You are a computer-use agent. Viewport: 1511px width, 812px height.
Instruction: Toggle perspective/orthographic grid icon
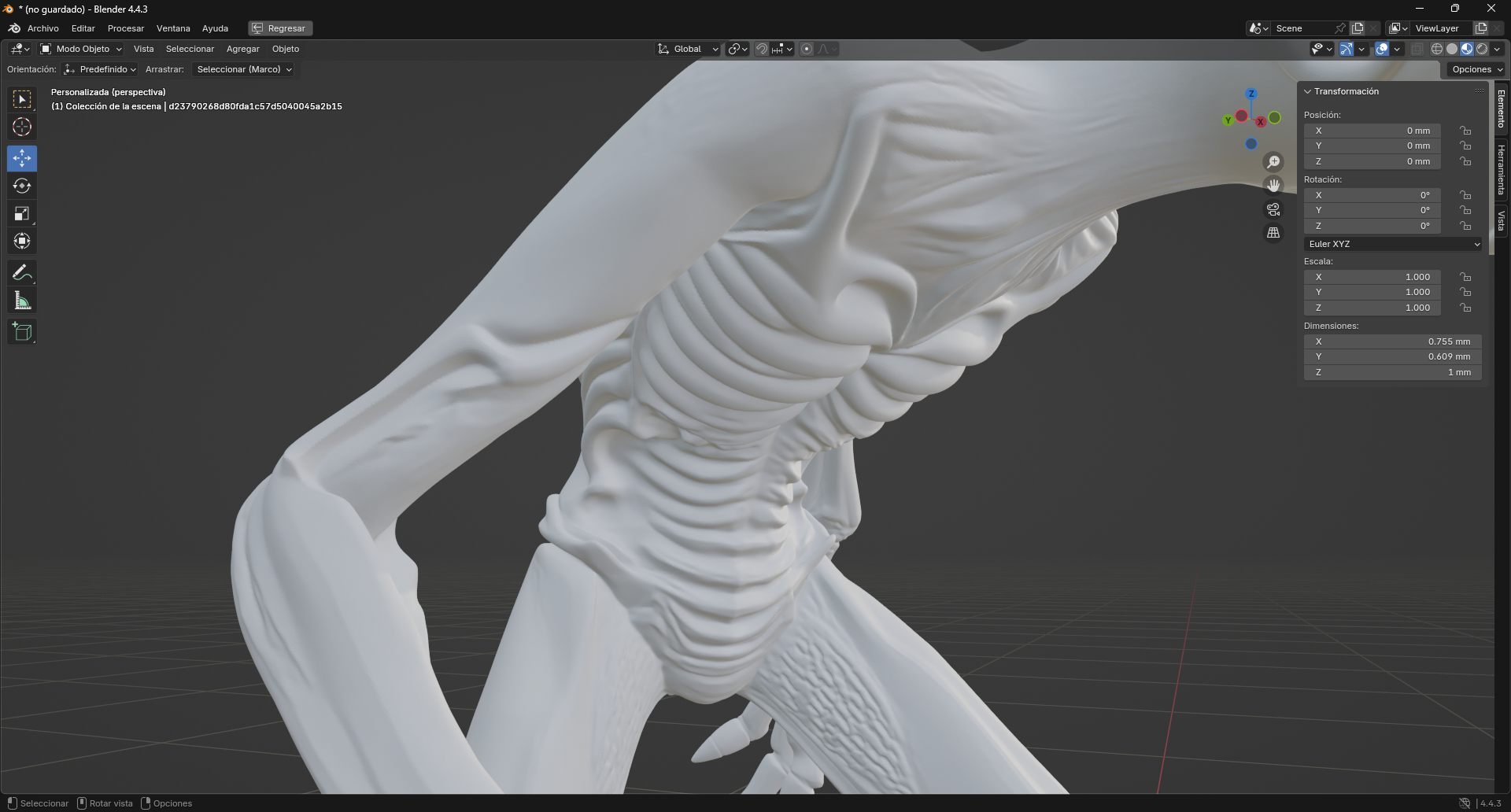click(x=1273, y=233)
